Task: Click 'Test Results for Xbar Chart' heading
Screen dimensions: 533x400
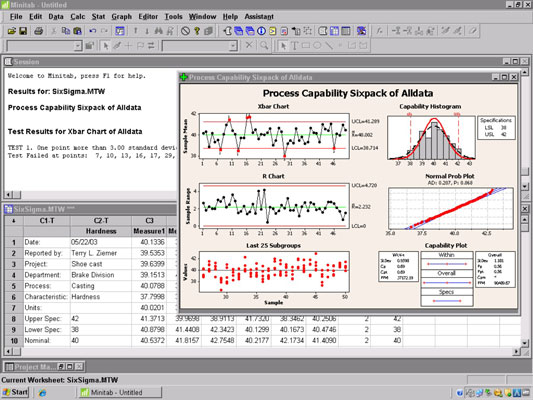Action: (x=75, y=132)
